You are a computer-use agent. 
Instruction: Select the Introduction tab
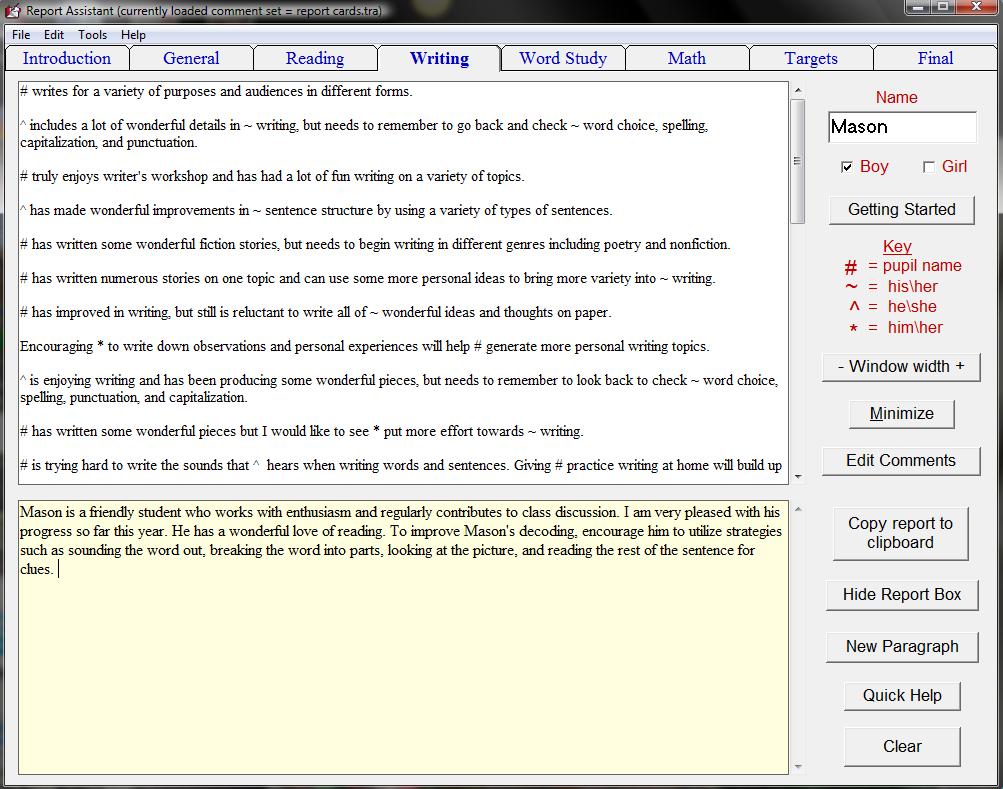click(x=67, y=59)
